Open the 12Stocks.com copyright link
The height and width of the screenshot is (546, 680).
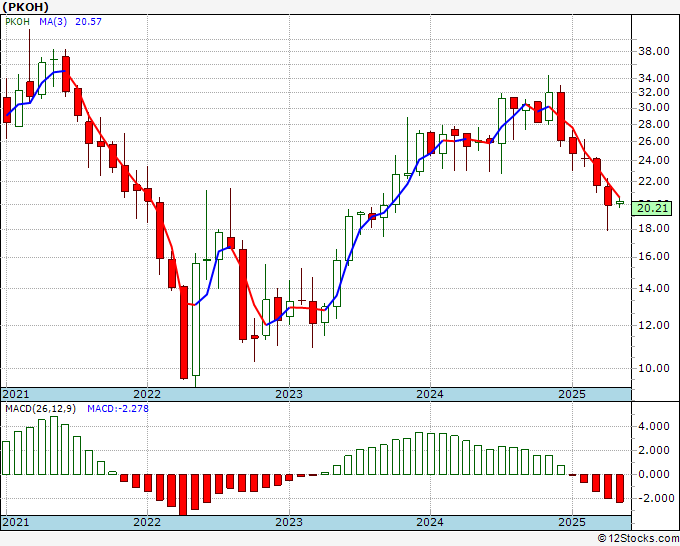click(x=638, y=539)
